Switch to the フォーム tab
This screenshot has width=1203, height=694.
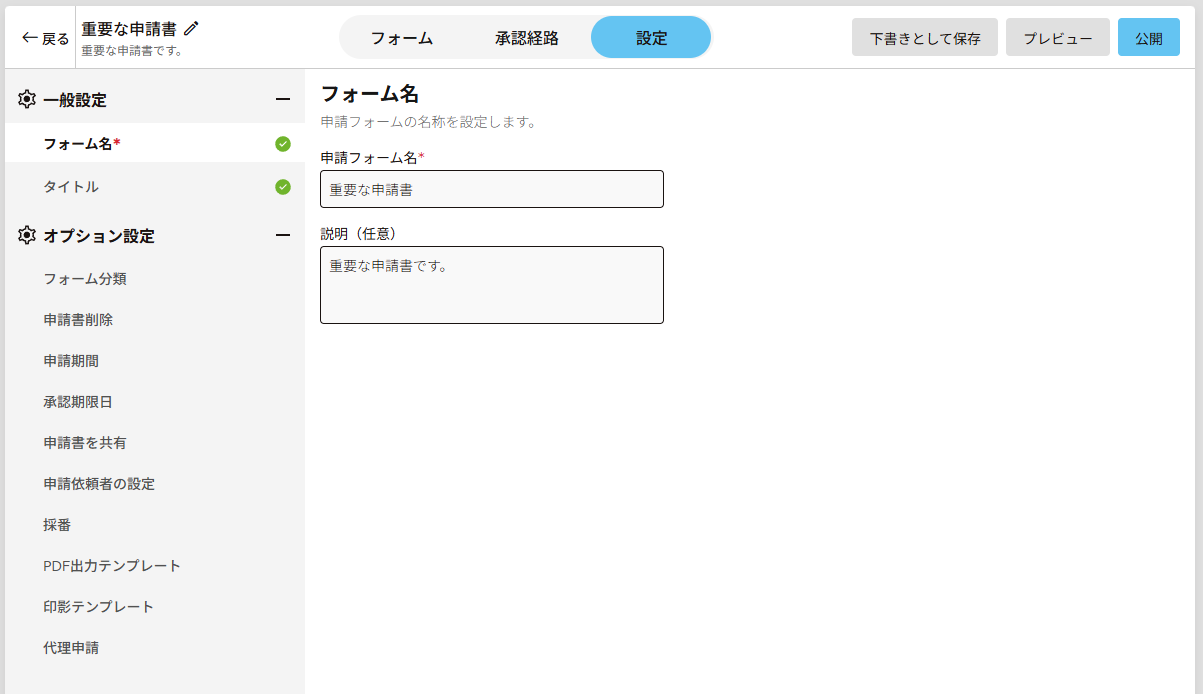(x=402, y=38)
